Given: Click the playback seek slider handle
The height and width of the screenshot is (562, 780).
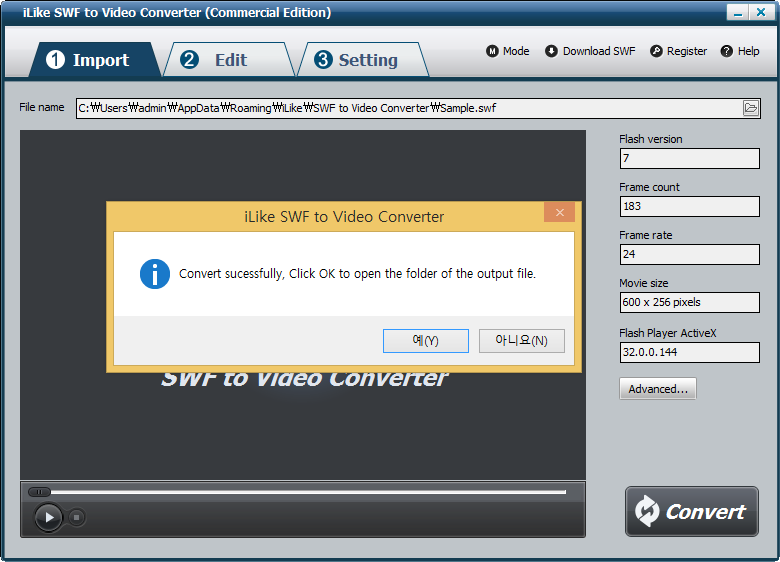Looking at the screenshot, I should [x=39, y=492].
